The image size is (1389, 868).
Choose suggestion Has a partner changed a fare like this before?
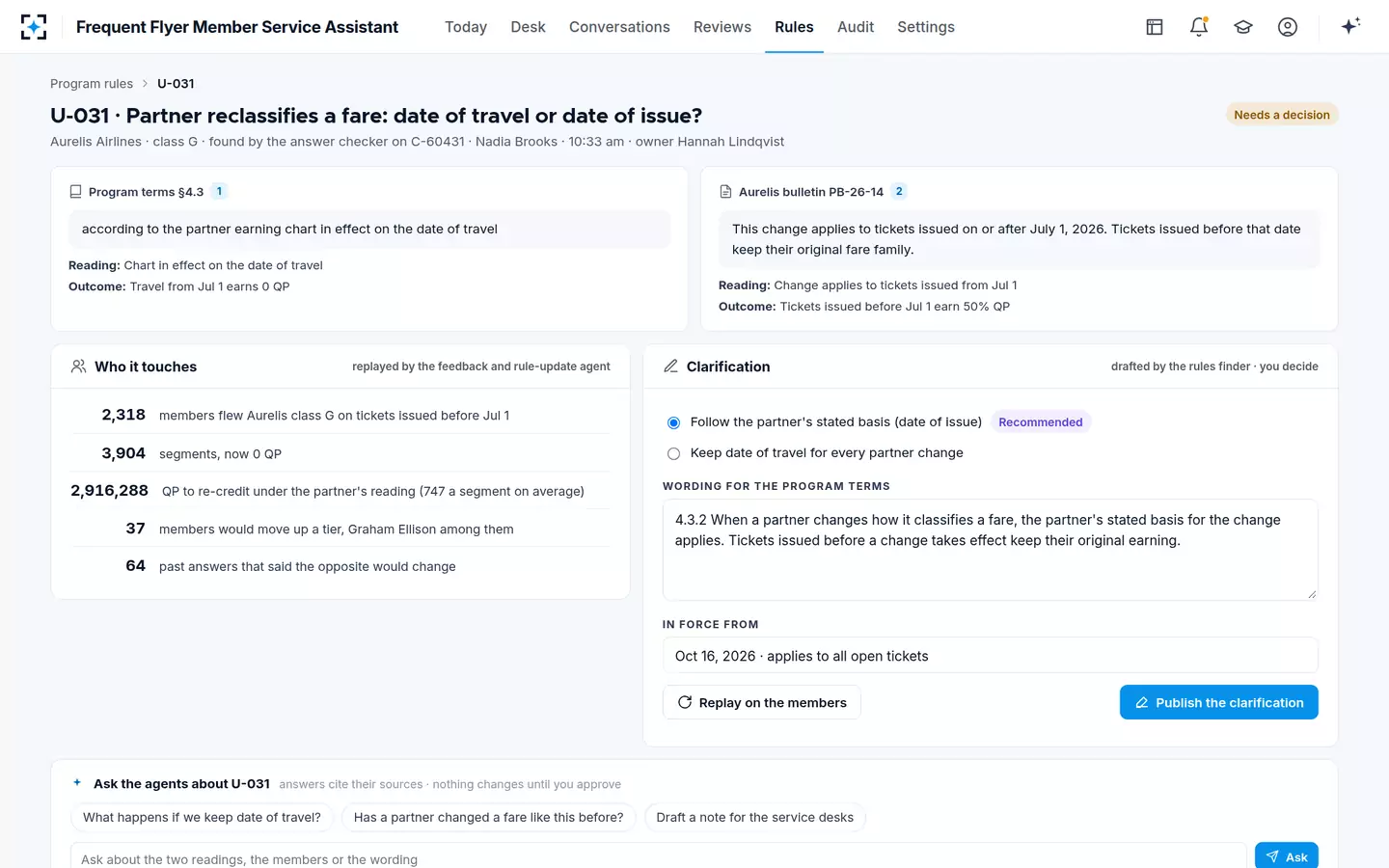[x=488, y=817]
